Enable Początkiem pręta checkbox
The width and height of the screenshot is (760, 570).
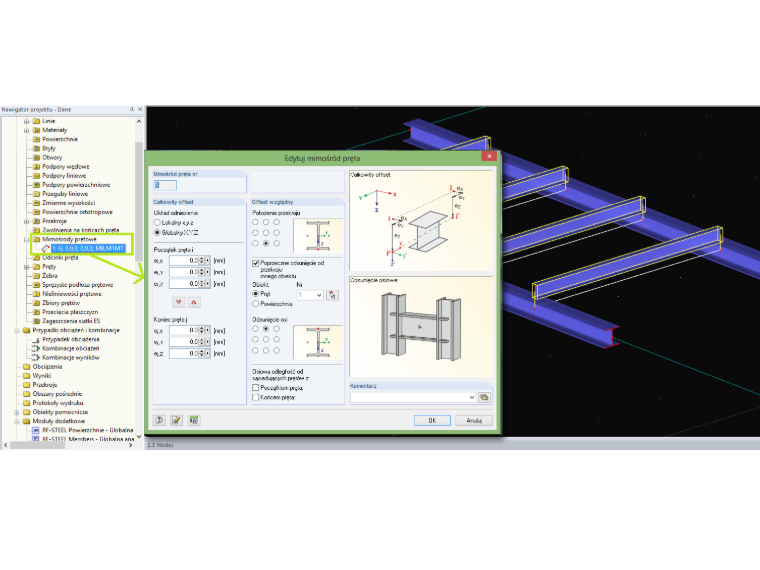[255, 388]
